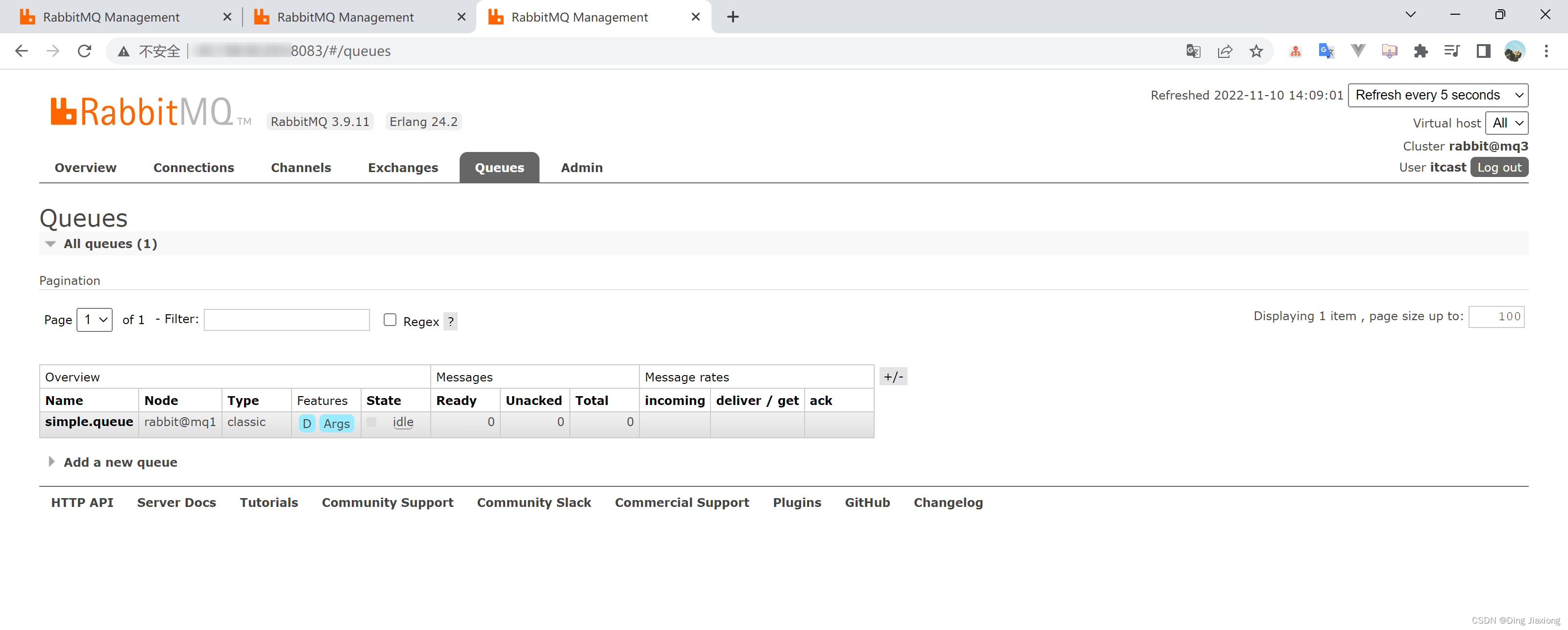Viewport: 1568px width, 630px height.
Task: Open the Community Support link
Action: pyautogui.click(x=388, y=503)
